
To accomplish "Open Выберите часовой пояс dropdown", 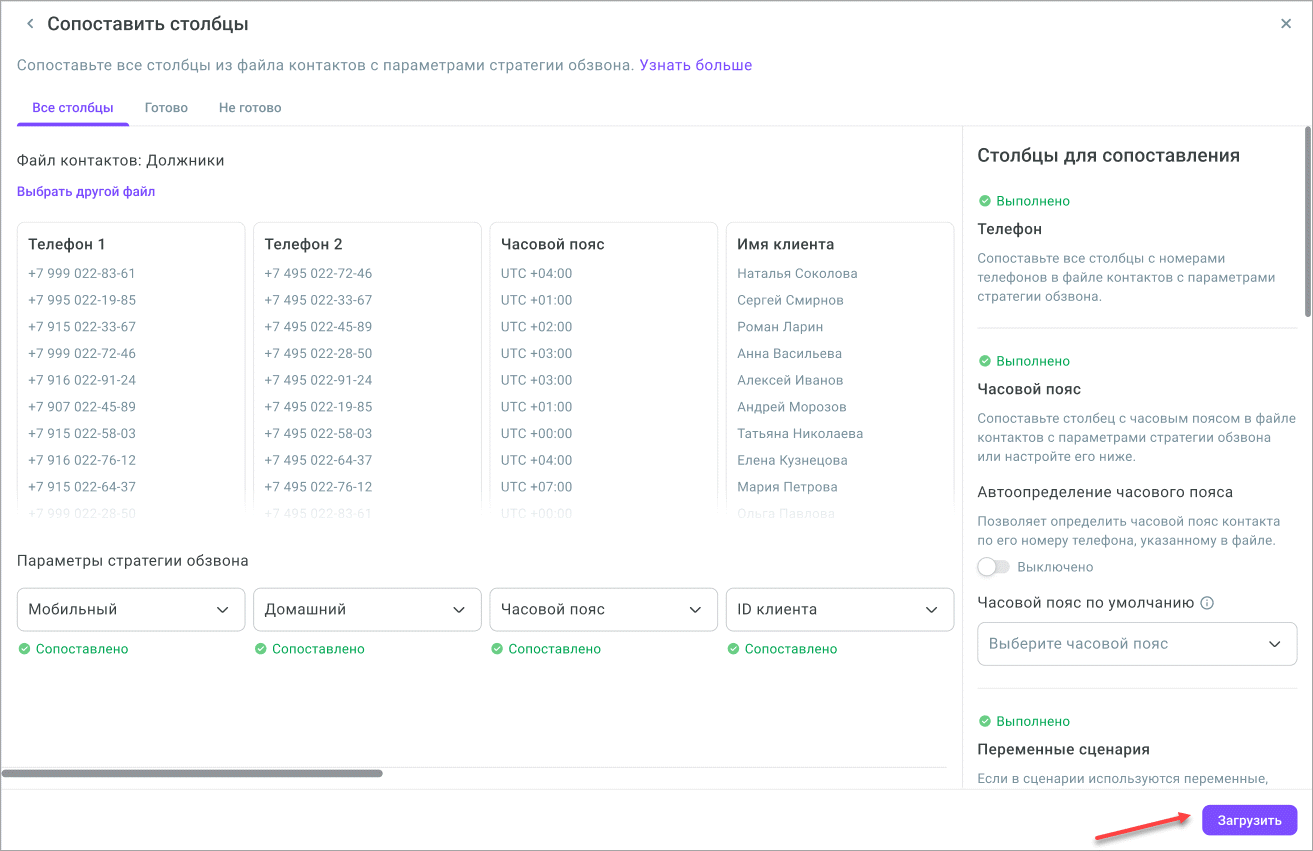I will 1136,644.
